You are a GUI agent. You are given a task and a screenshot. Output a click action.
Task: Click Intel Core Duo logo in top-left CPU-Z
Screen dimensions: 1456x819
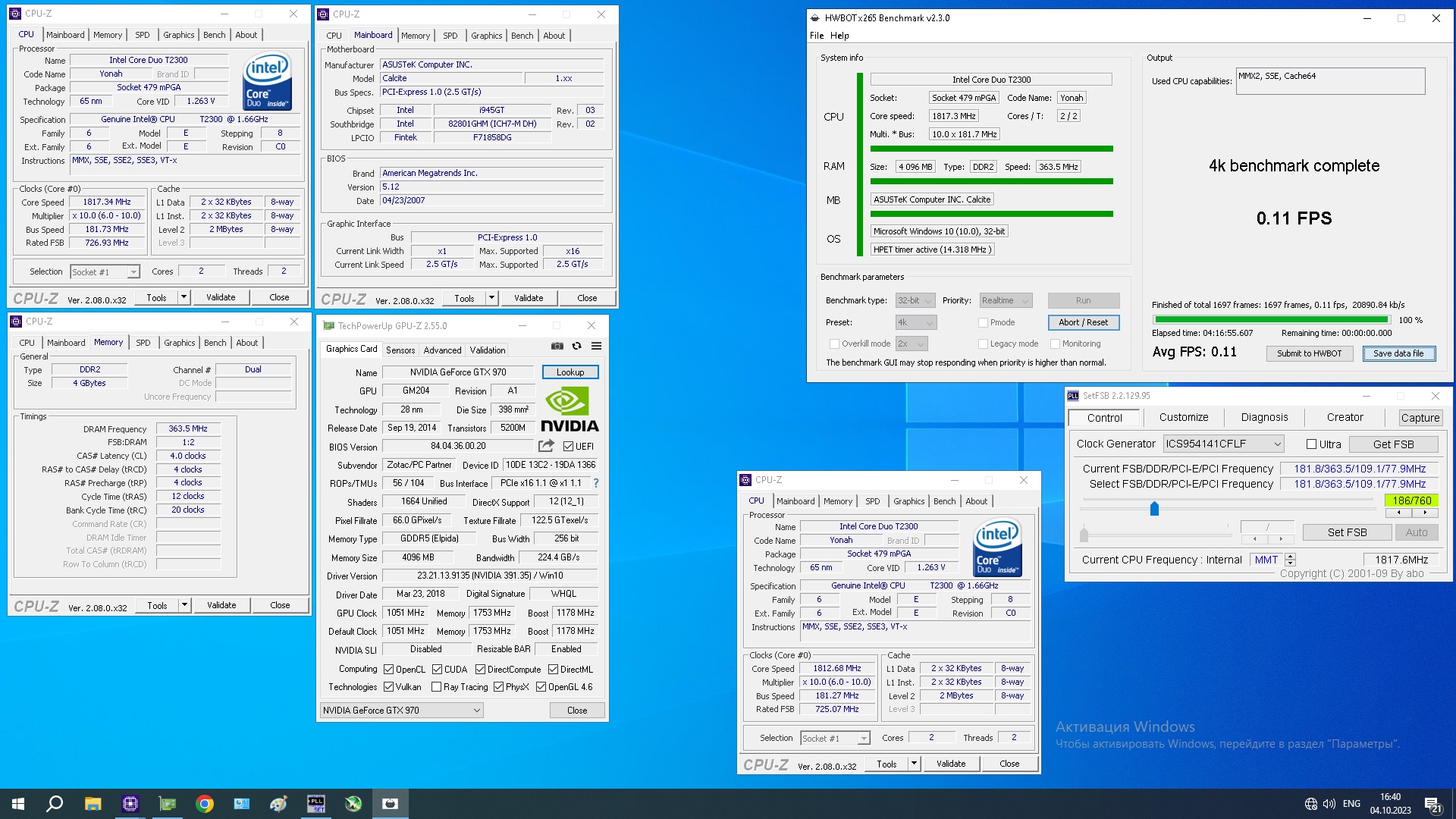(267, 81)
